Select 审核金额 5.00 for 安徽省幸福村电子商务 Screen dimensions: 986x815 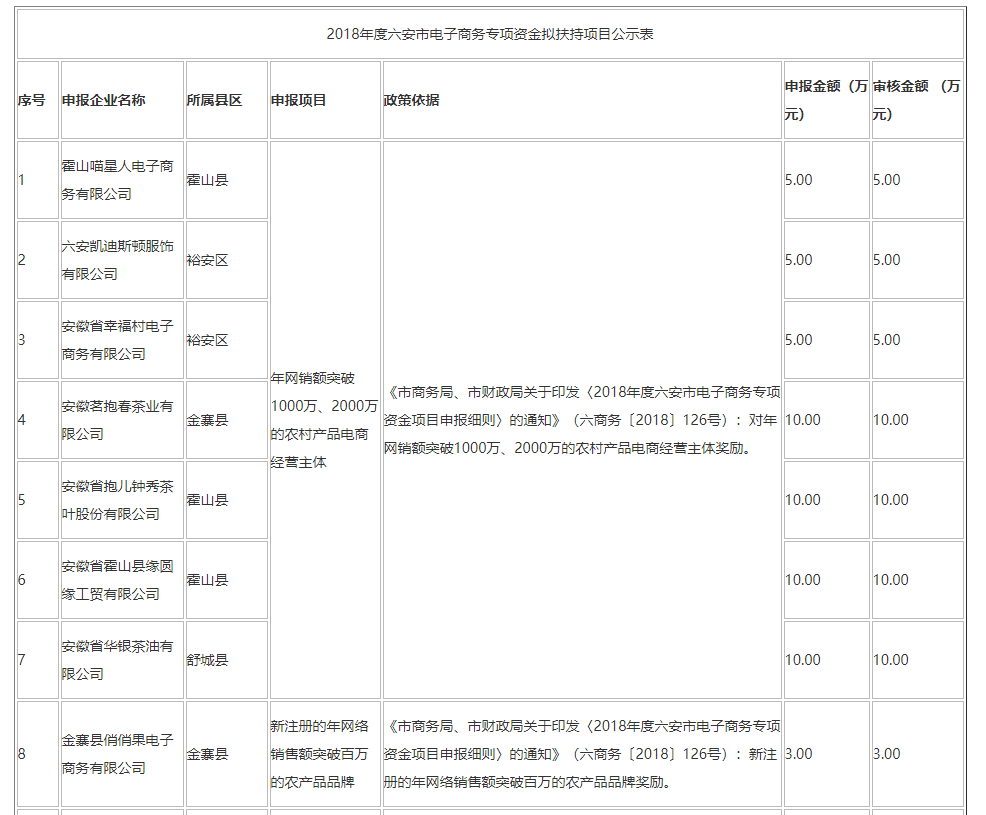887,340
